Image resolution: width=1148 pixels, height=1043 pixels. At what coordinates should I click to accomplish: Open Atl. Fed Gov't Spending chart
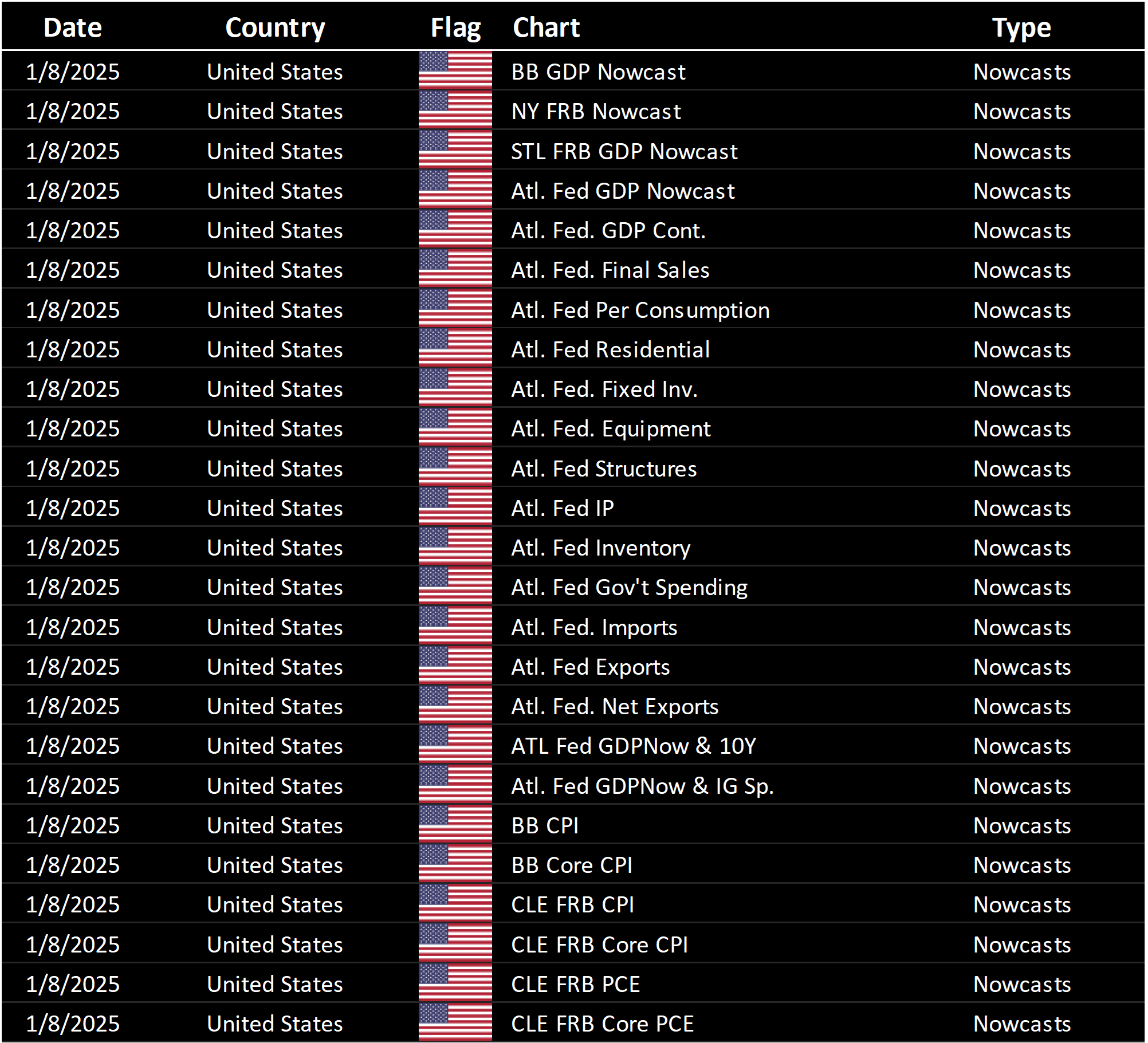(629, 587)
